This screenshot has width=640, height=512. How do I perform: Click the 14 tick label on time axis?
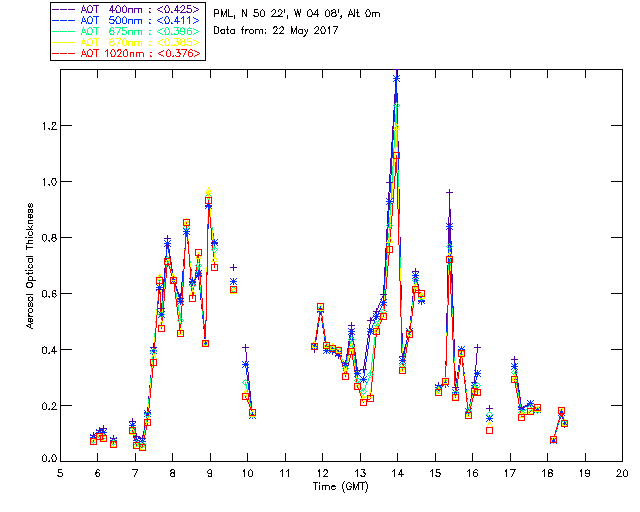(398, 473)
